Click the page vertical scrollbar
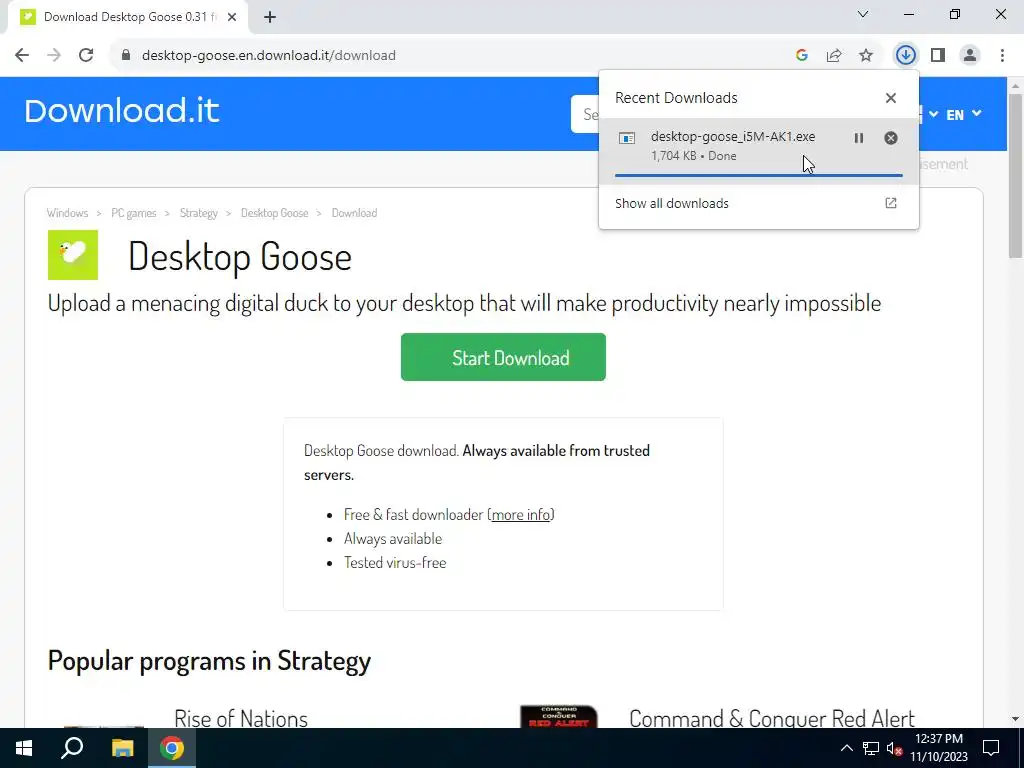Screen dimensions: 1024x768 (1015, 175)
